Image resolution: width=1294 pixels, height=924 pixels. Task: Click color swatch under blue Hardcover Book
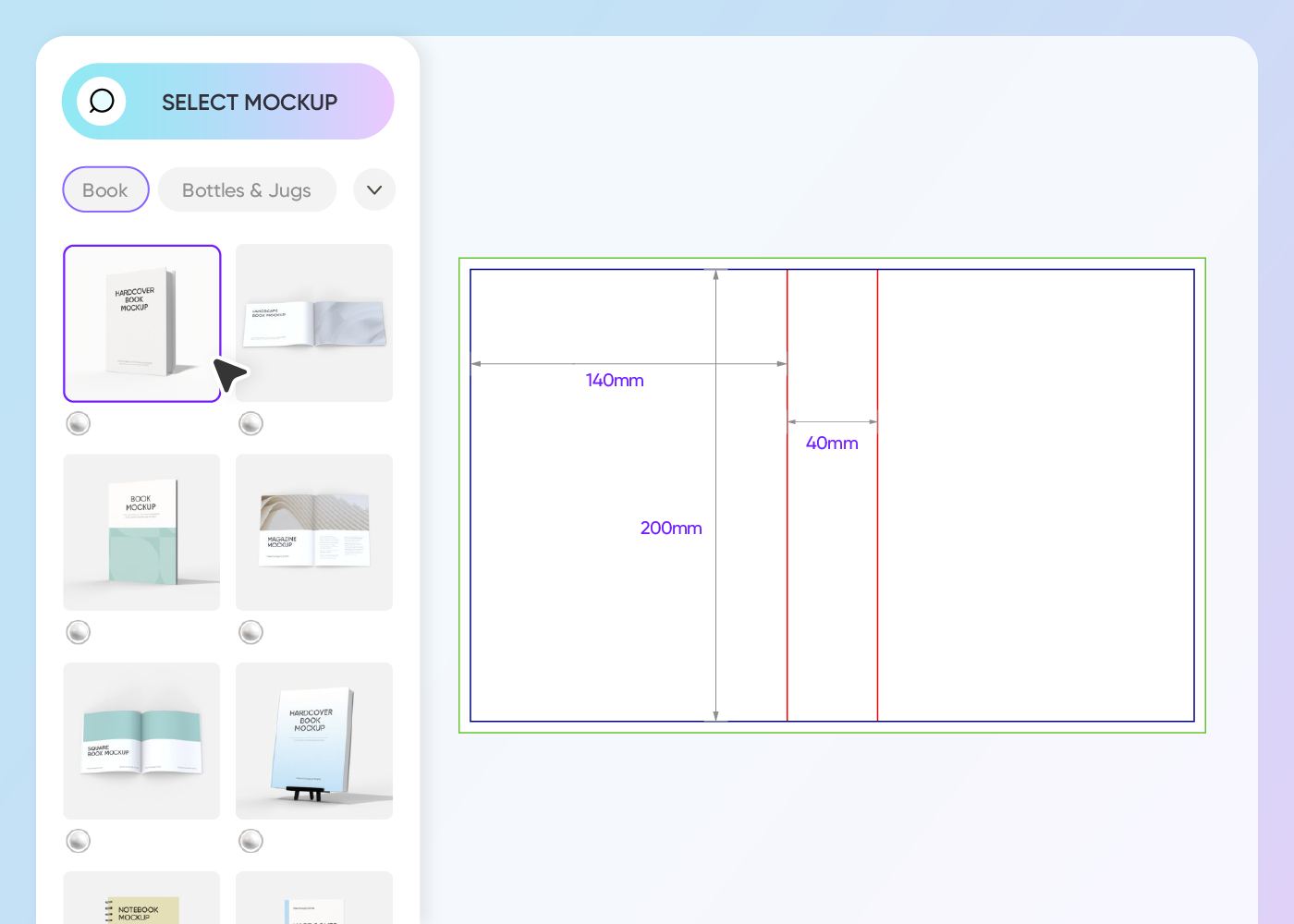click(x=250, y=841)
